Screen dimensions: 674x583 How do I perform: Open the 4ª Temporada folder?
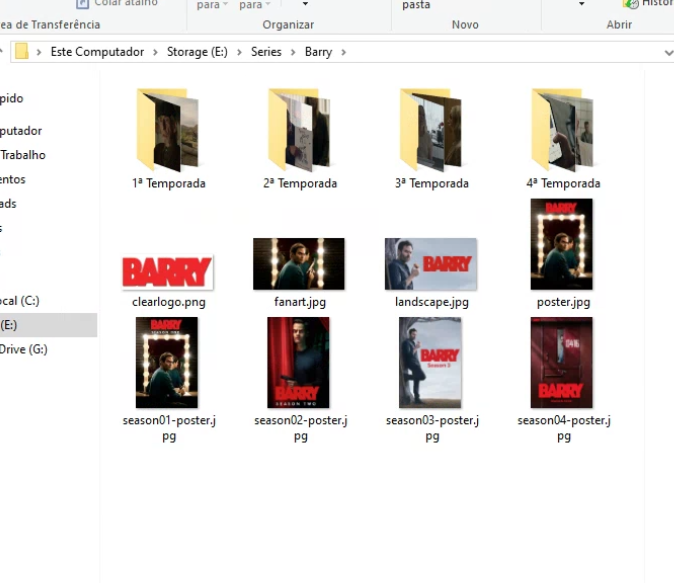pos(563,130)
